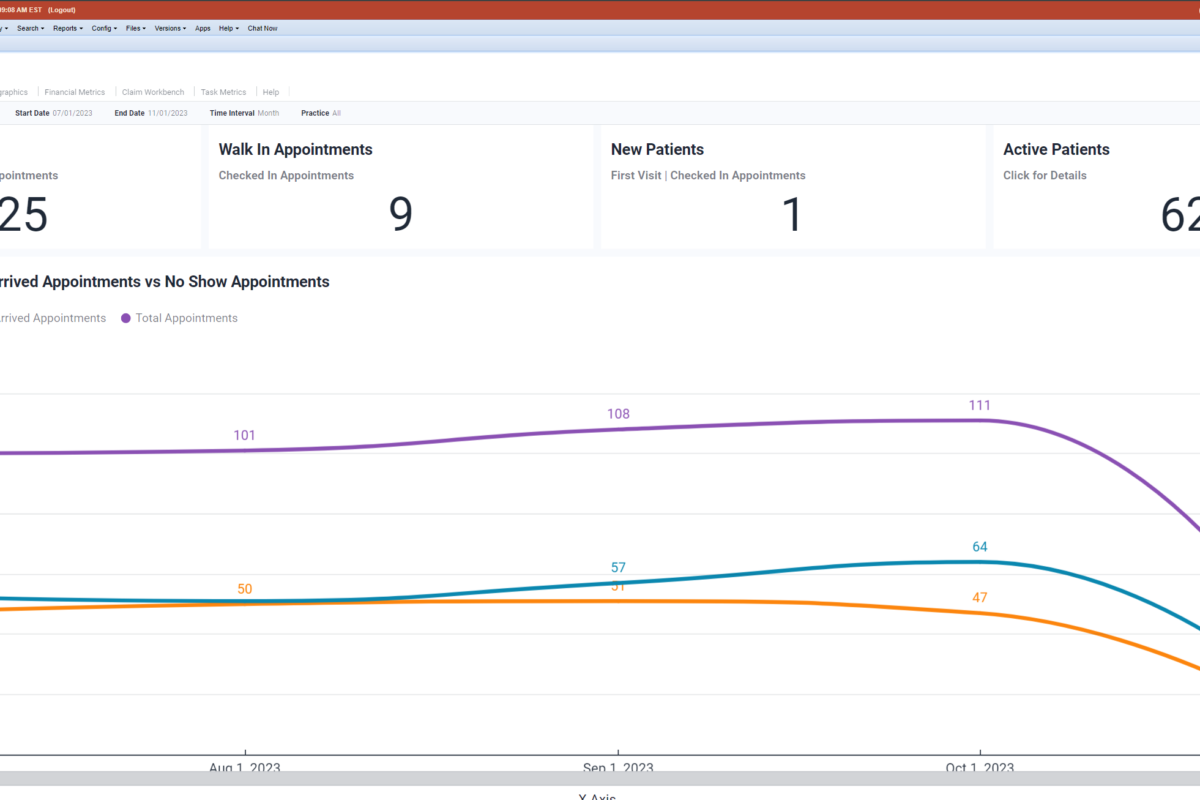Open the Help menu in top bar
This screenshot has width=1200, height=800.
228,28
